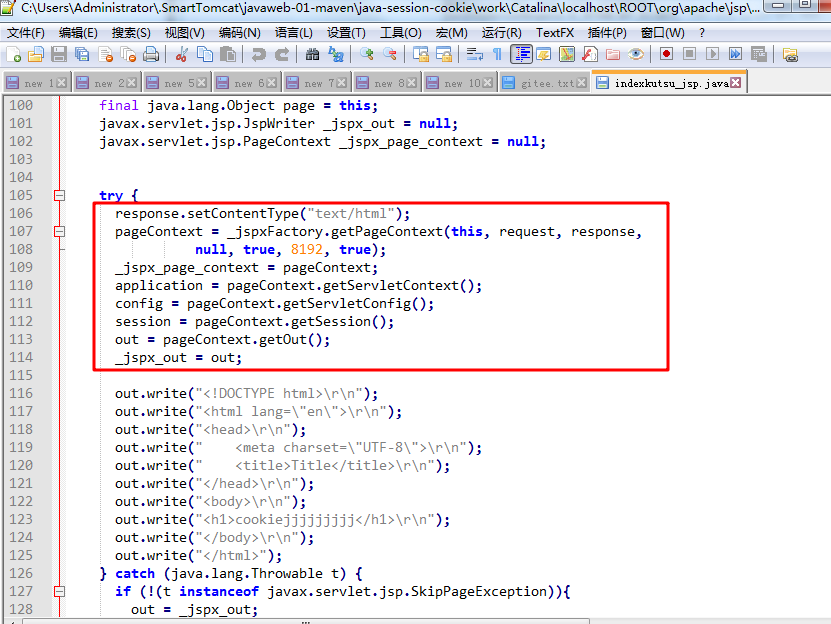The width and height of the screenshot is (831, 624).
Task: Open the 工具(O) menu
Action: [401, 33]
